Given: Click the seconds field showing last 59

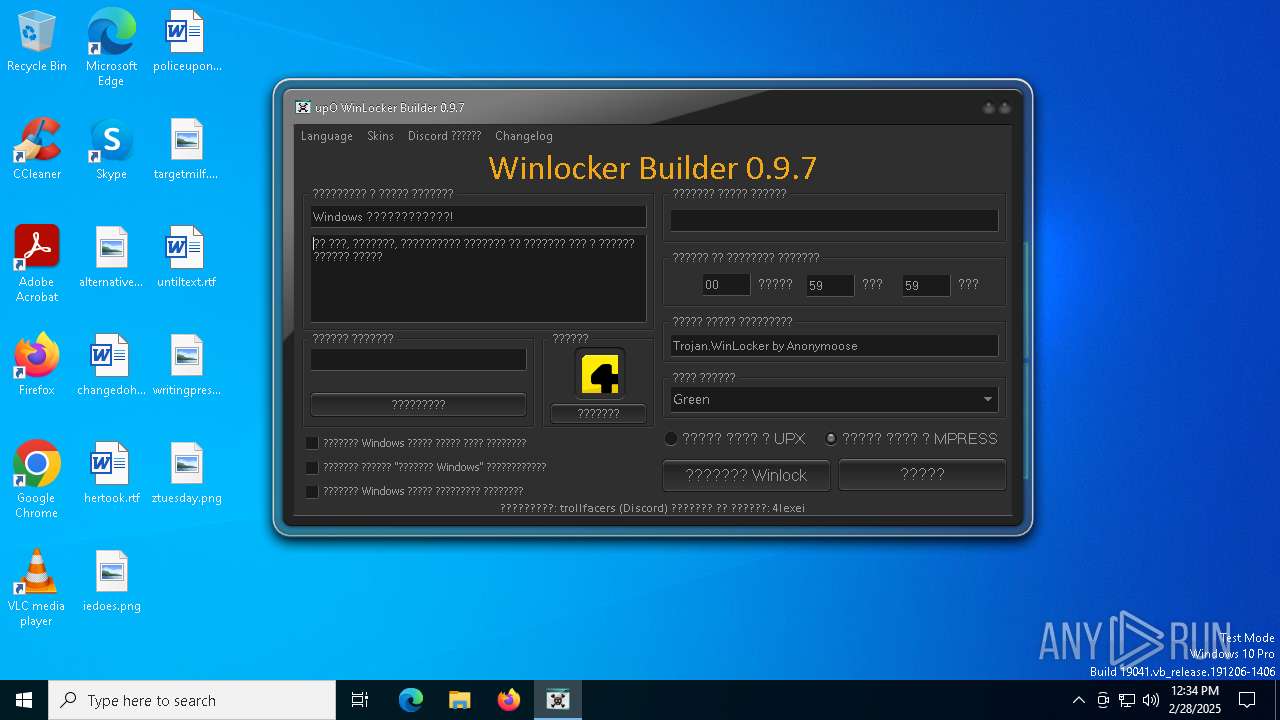Looking at the screenshot, I should click(926, 285).
